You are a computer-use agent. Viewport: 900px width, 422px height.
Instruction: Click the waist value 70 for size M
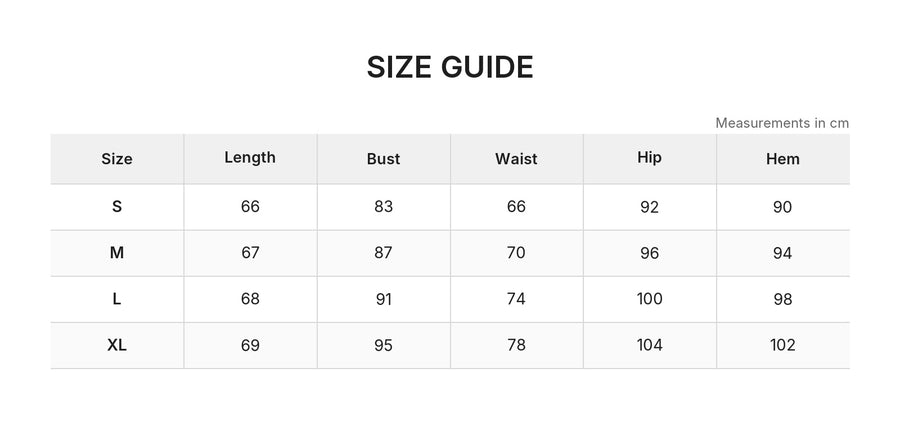(516, 253)
